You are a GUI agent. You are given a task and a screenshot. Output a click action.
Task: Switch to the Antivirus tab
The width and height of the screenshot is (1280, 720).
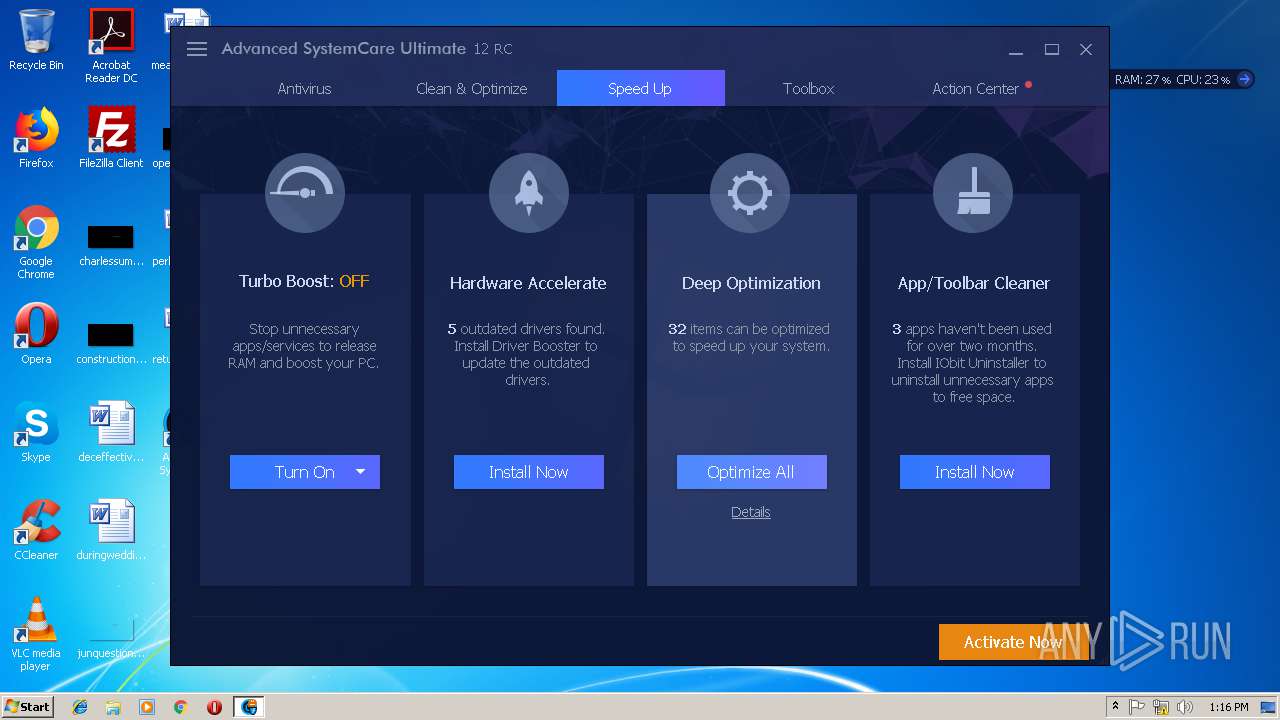[x=304, y=88]
